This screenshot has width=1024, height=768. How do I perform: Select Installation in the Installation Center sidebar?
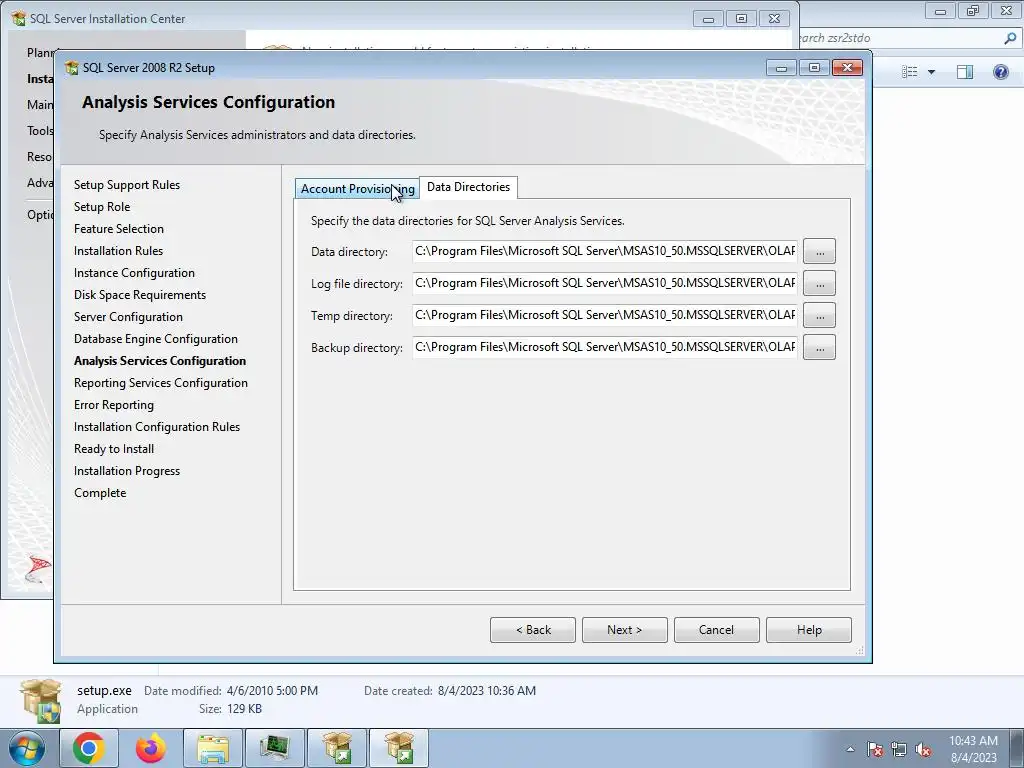pos(40,78)
